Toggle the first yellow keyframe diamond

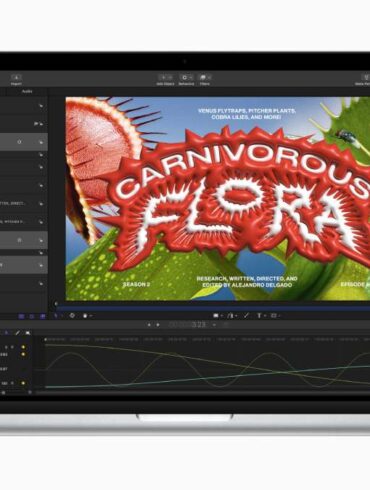tap(23, 347)
